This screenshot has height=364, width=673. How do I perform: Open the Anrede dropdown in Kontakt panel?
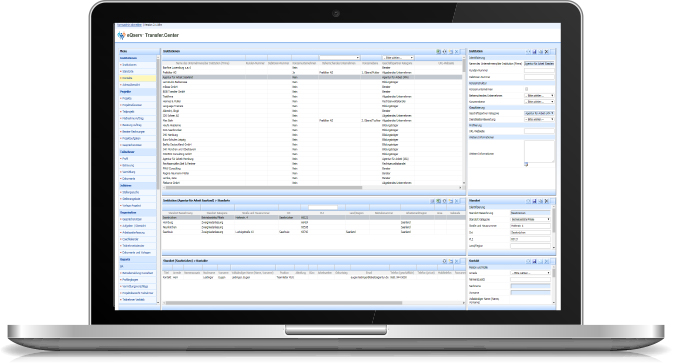[x=530, y=273]
